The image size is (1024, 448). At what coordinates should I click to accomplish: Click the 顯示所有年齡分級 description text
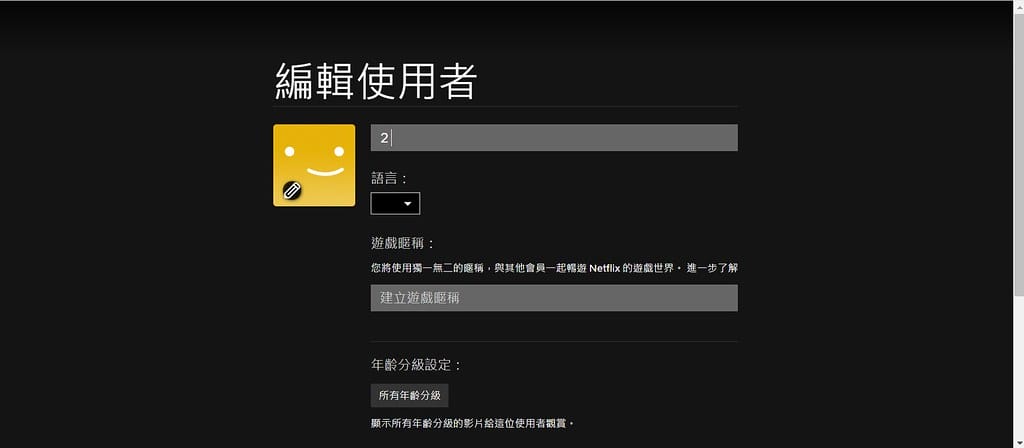coord(472,424)
